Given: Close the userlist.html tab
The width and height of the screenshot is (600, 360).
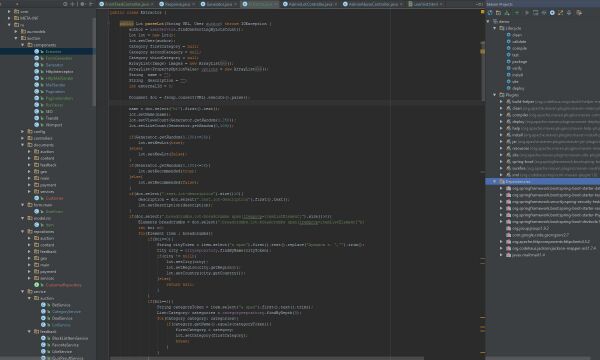Looking at the screenshot, I should click(x=441, y=4).
